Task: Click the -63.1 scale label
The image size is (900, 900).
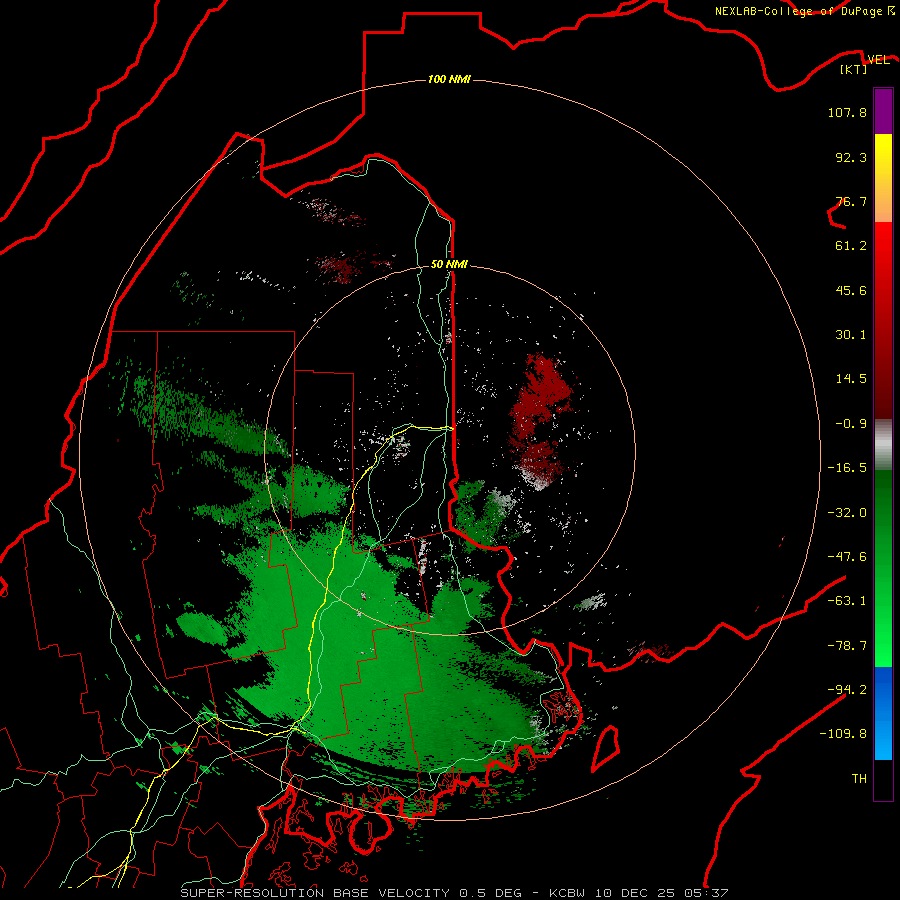Action: [847, 601]
